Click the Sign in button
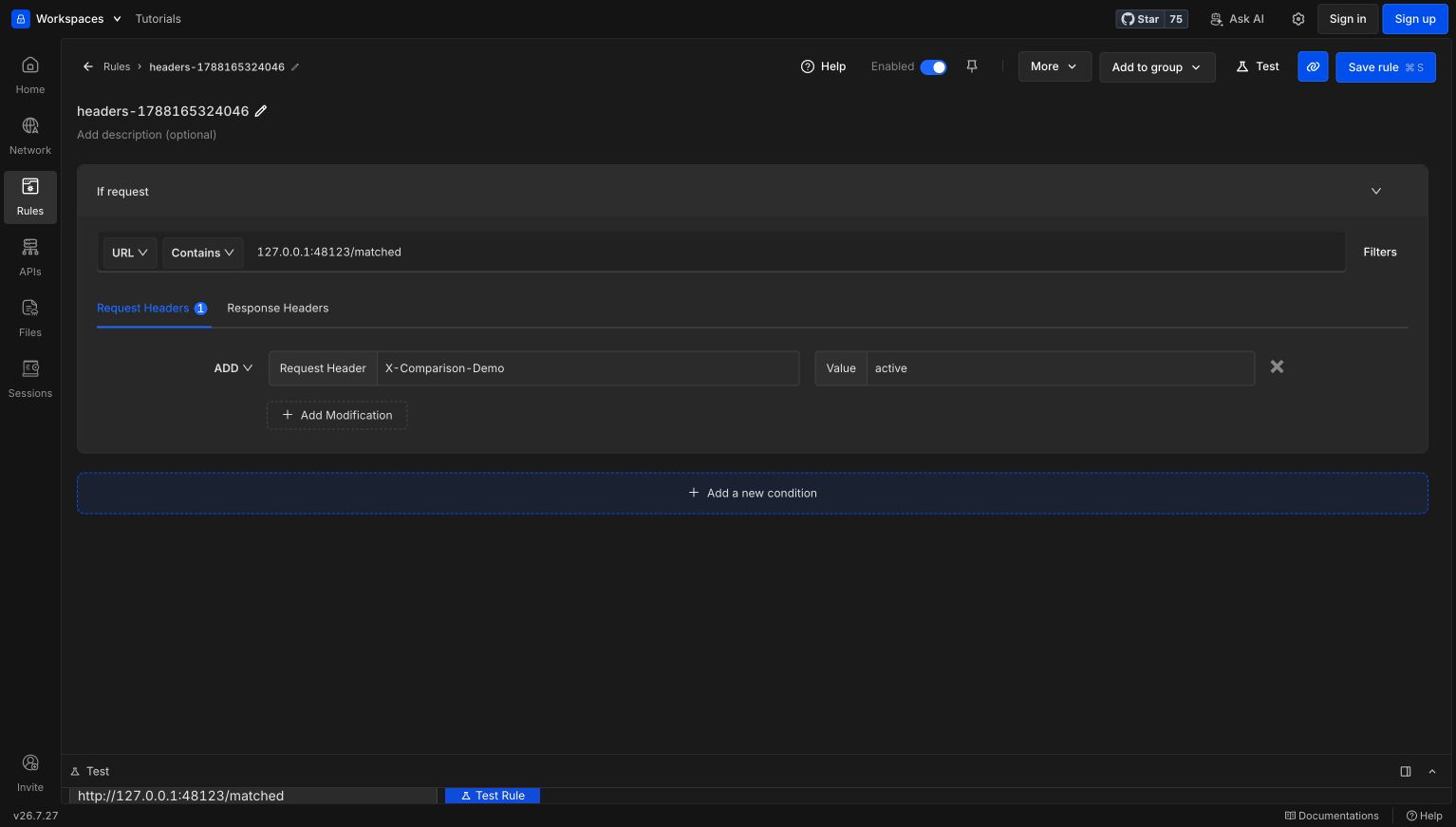 tap(1348, 19)
